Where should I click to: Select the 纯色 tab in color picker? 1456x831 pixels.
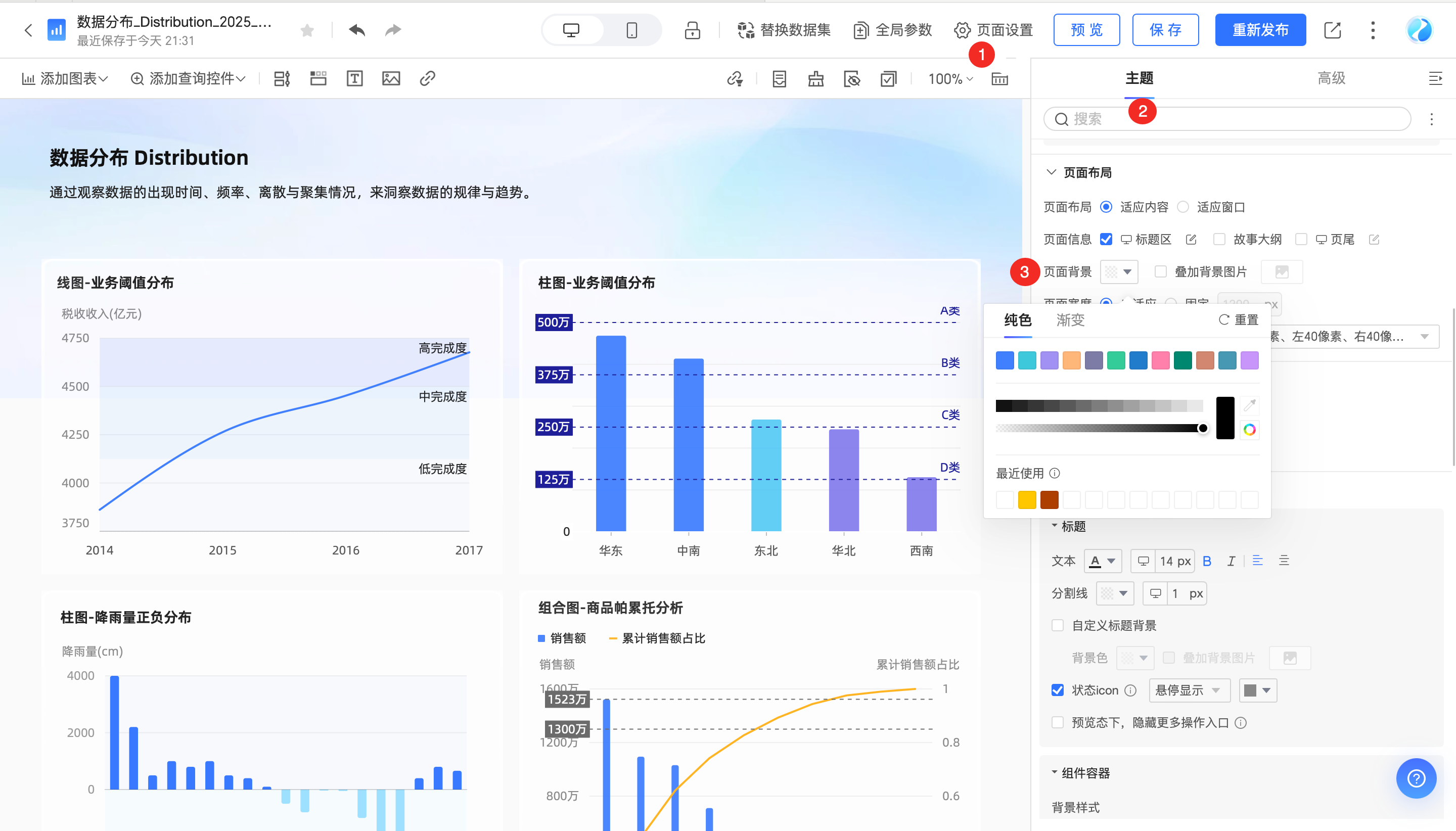coord(1018,320)
